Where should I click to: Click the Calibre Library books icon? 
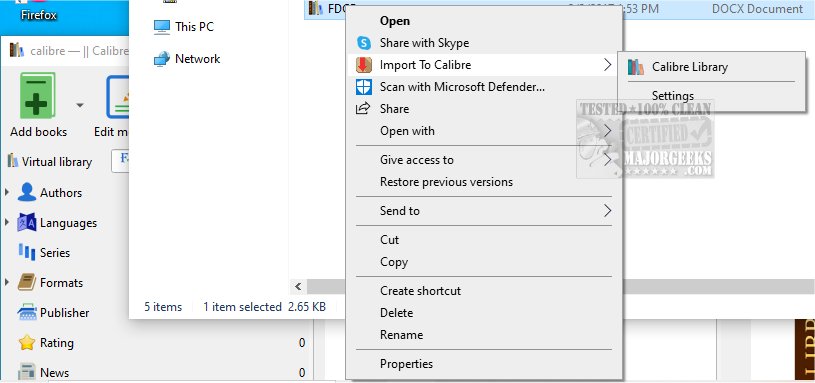point(635,67)
